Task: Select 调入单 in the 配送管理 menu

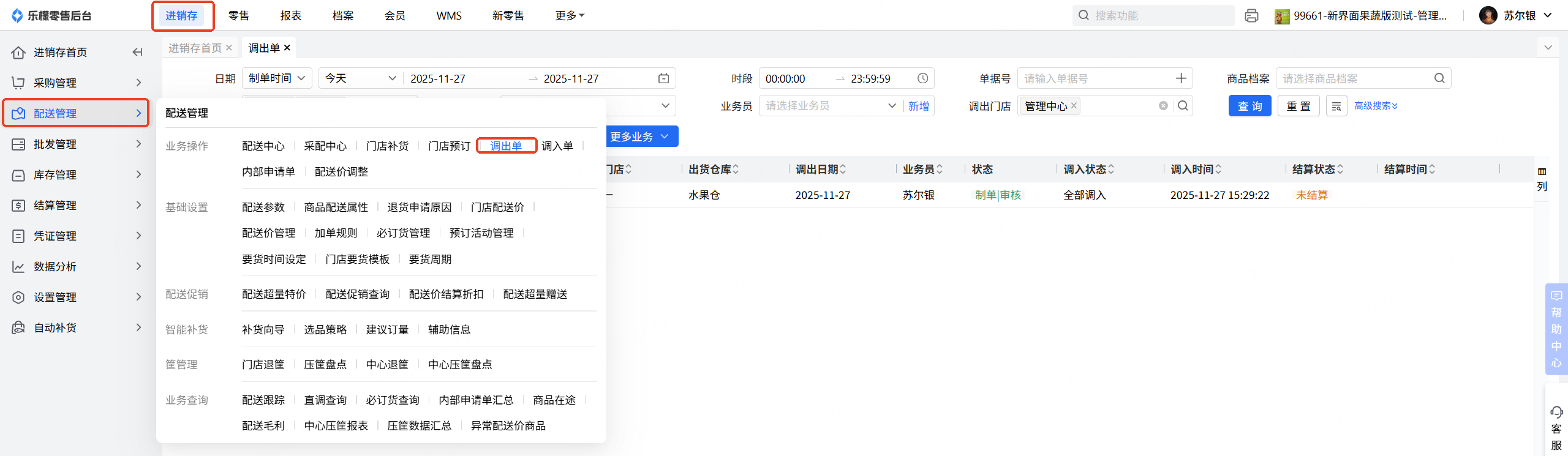Action: click(x=557, y=146)
